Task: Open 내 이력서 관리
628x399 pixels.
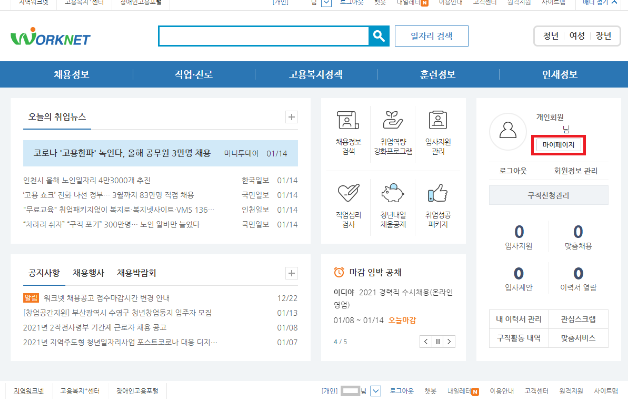Action: coord(519,319)
